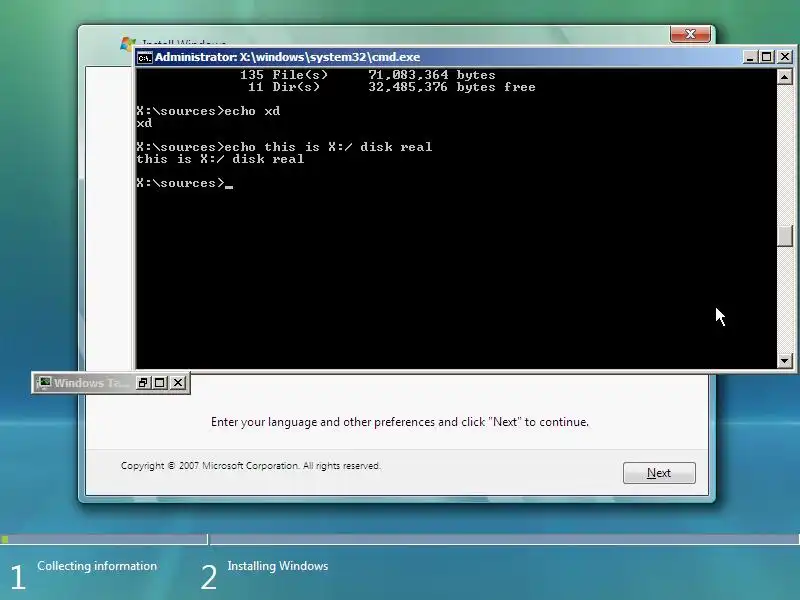Click the Next button in Install Windows

click(659, 473)
